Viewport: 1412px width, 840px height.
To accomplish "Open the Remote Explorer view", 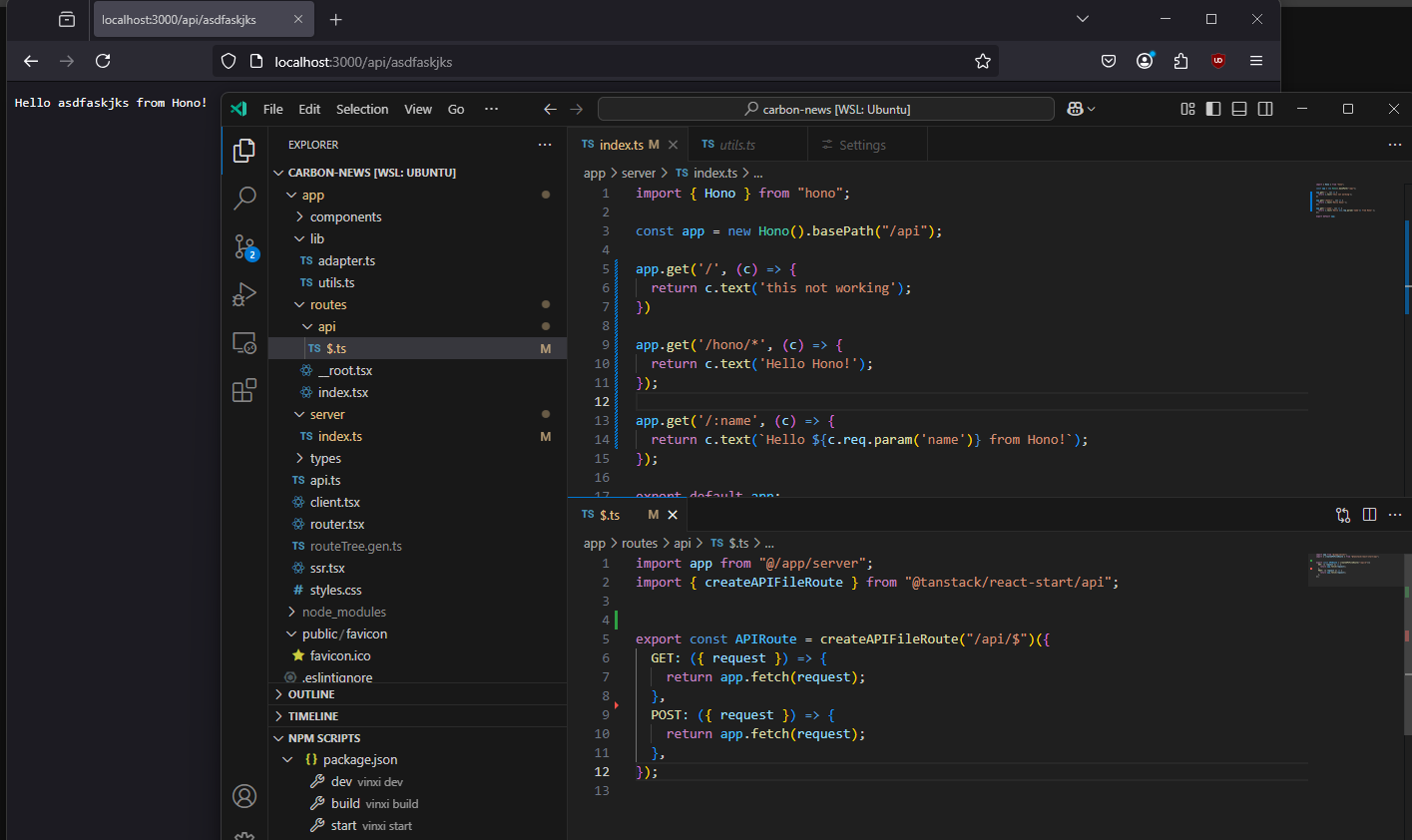I will pos(244,342).
